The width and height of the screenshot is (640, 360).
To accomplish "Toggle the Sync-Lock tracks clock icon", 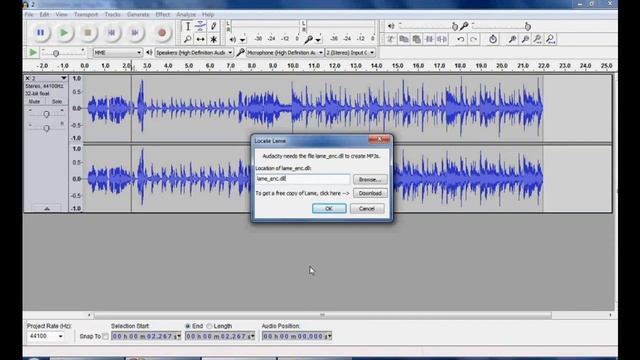I will point(493,39).
